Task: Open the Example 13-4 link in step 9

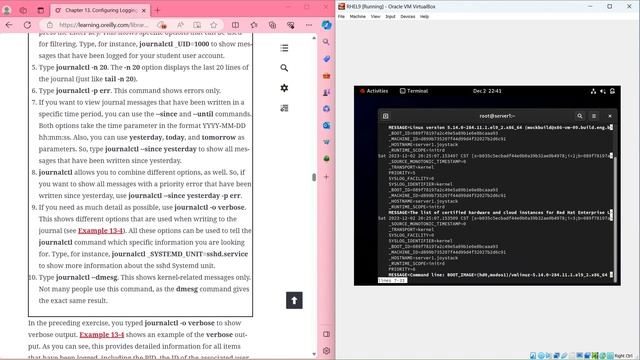Action: 100,231
